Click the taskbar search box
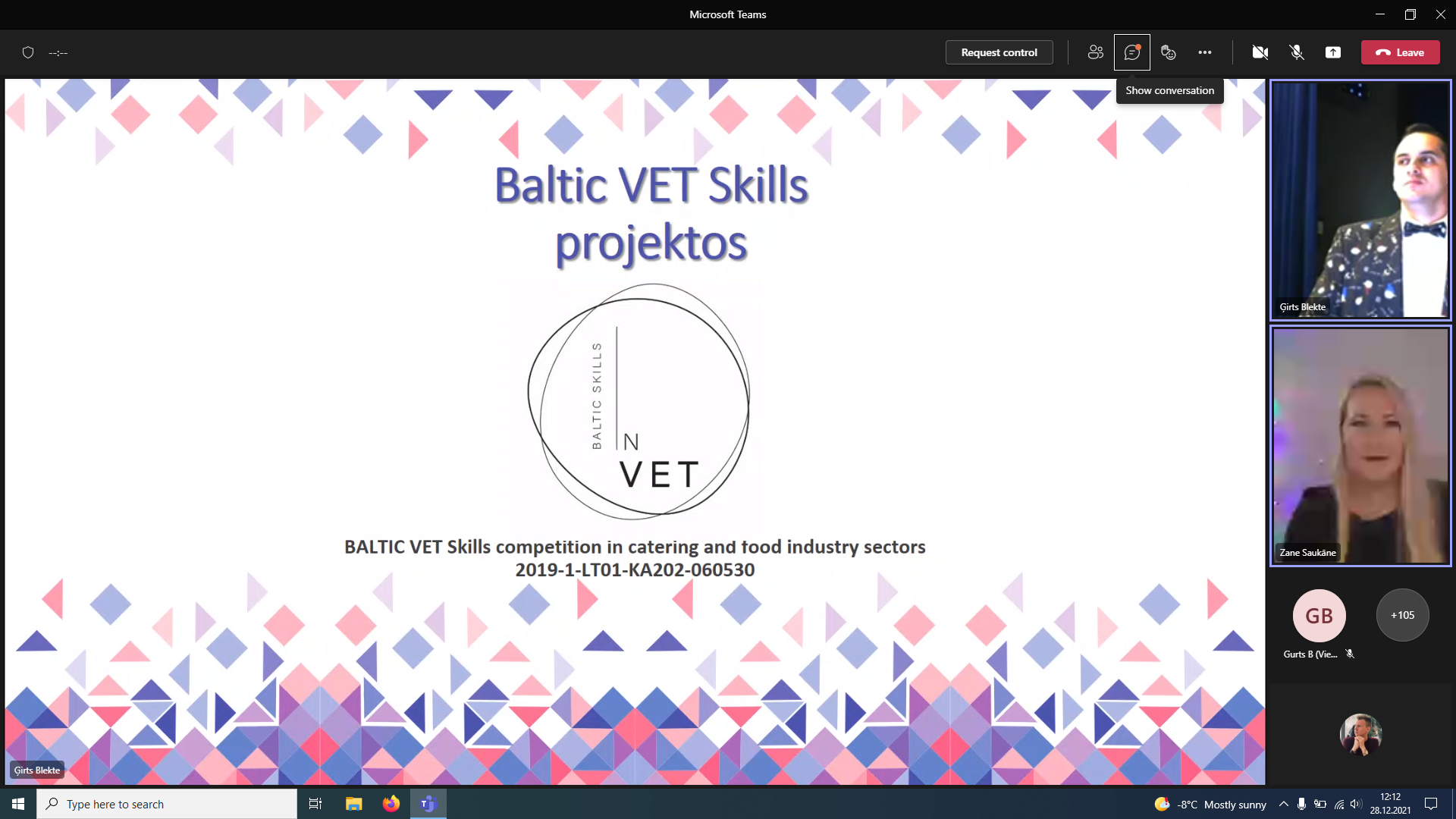 pyautogui.click(x=167, y=804)
